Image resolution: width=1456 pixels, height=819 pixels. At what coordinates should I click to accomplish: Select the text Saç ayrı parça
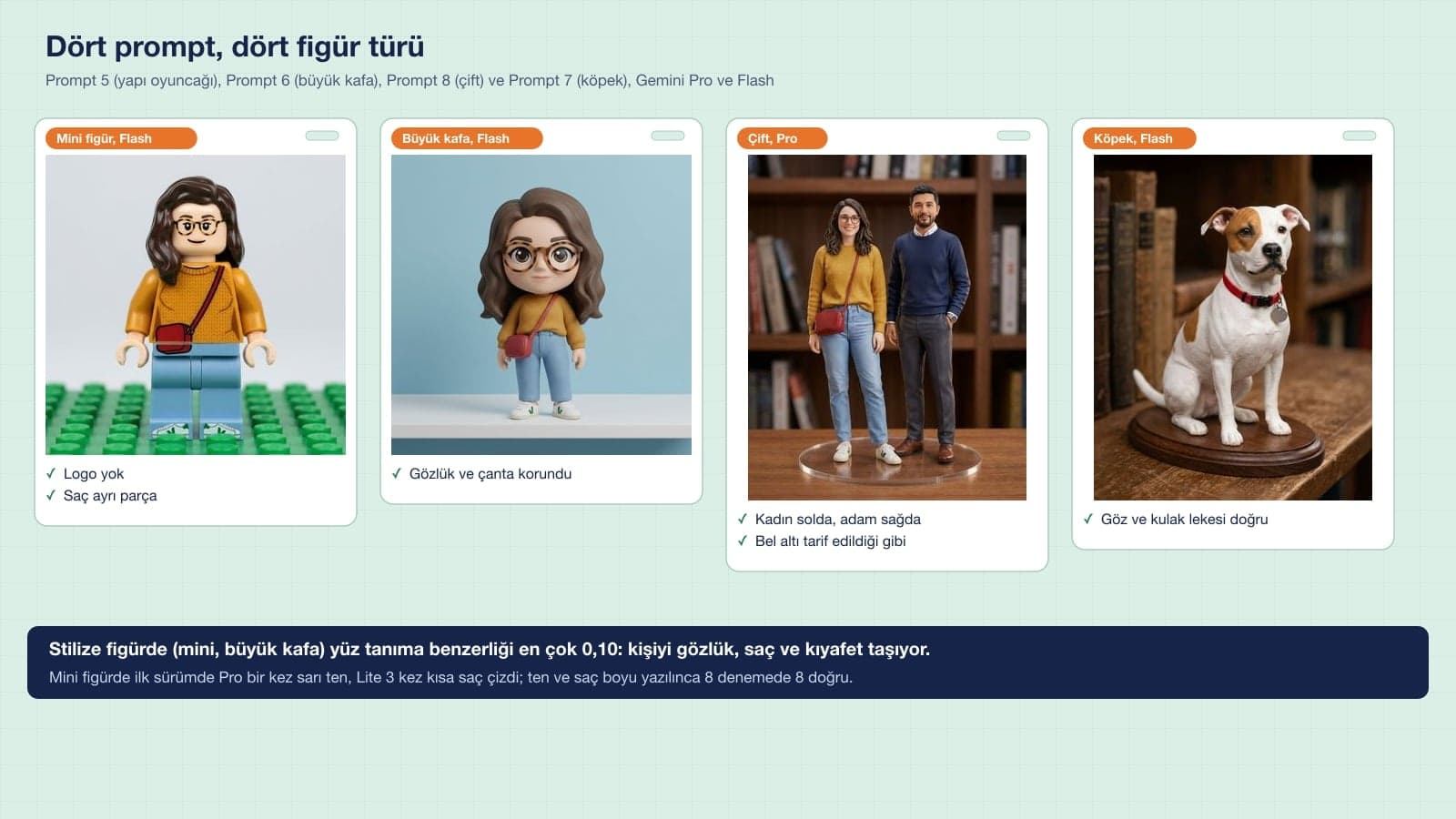click(110, 496)
